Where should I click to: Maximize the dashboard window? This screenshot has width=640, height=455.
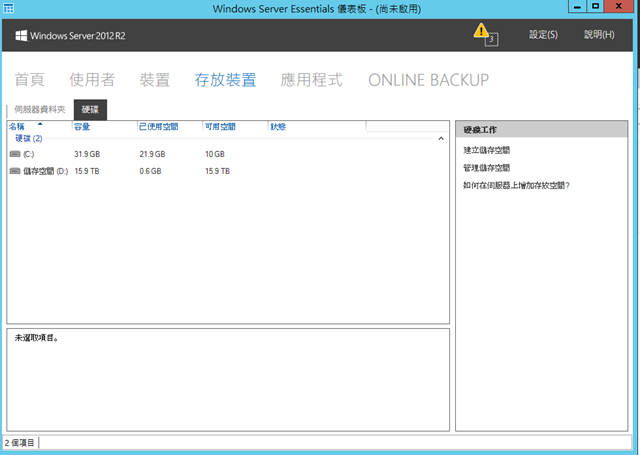(x=596, y=6)
